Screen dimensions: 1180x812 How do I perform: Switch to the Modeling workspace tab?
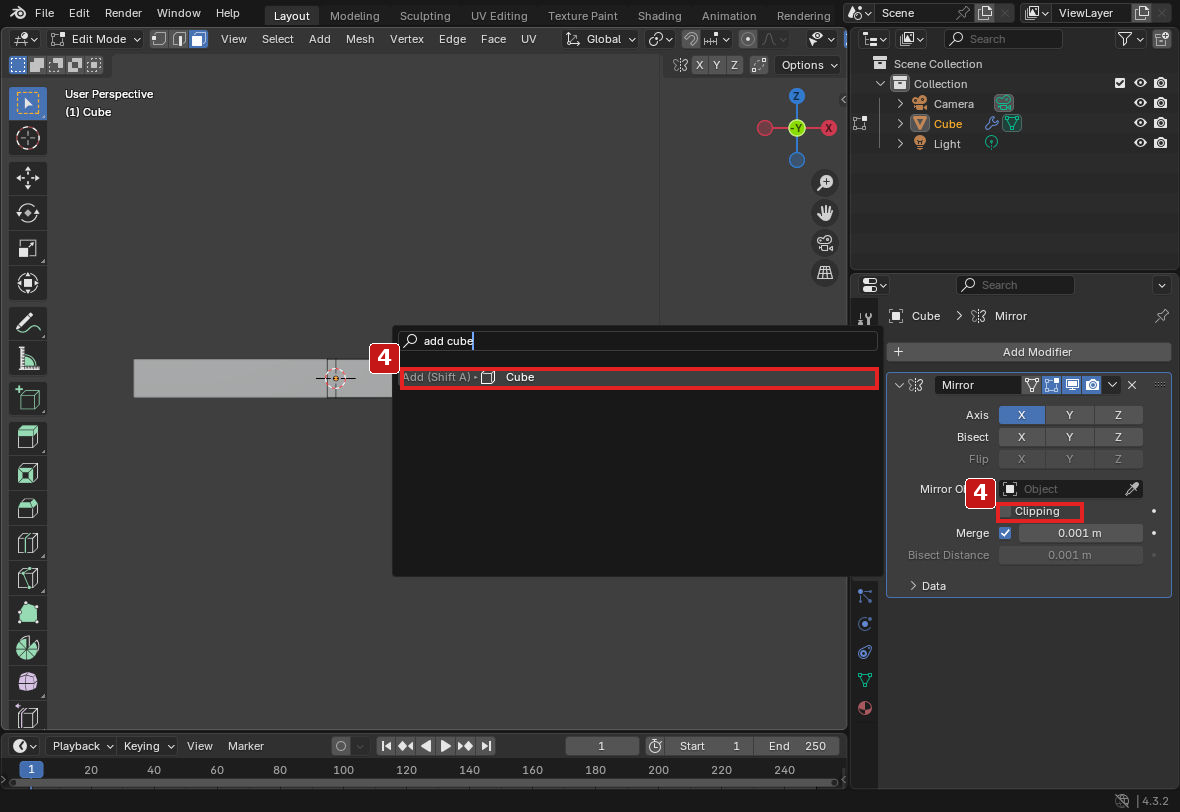(354, 15)
